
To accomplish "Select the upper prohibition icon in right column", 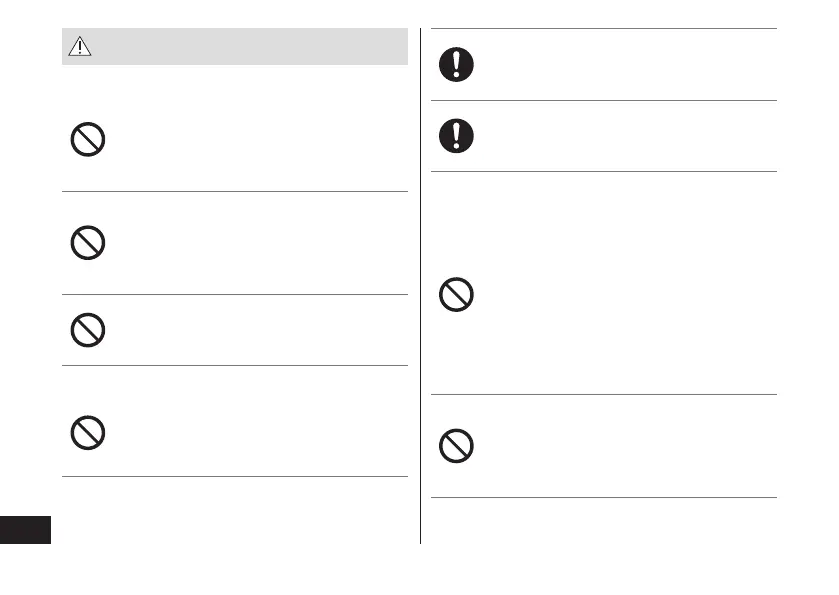I will tap(457, 294).
